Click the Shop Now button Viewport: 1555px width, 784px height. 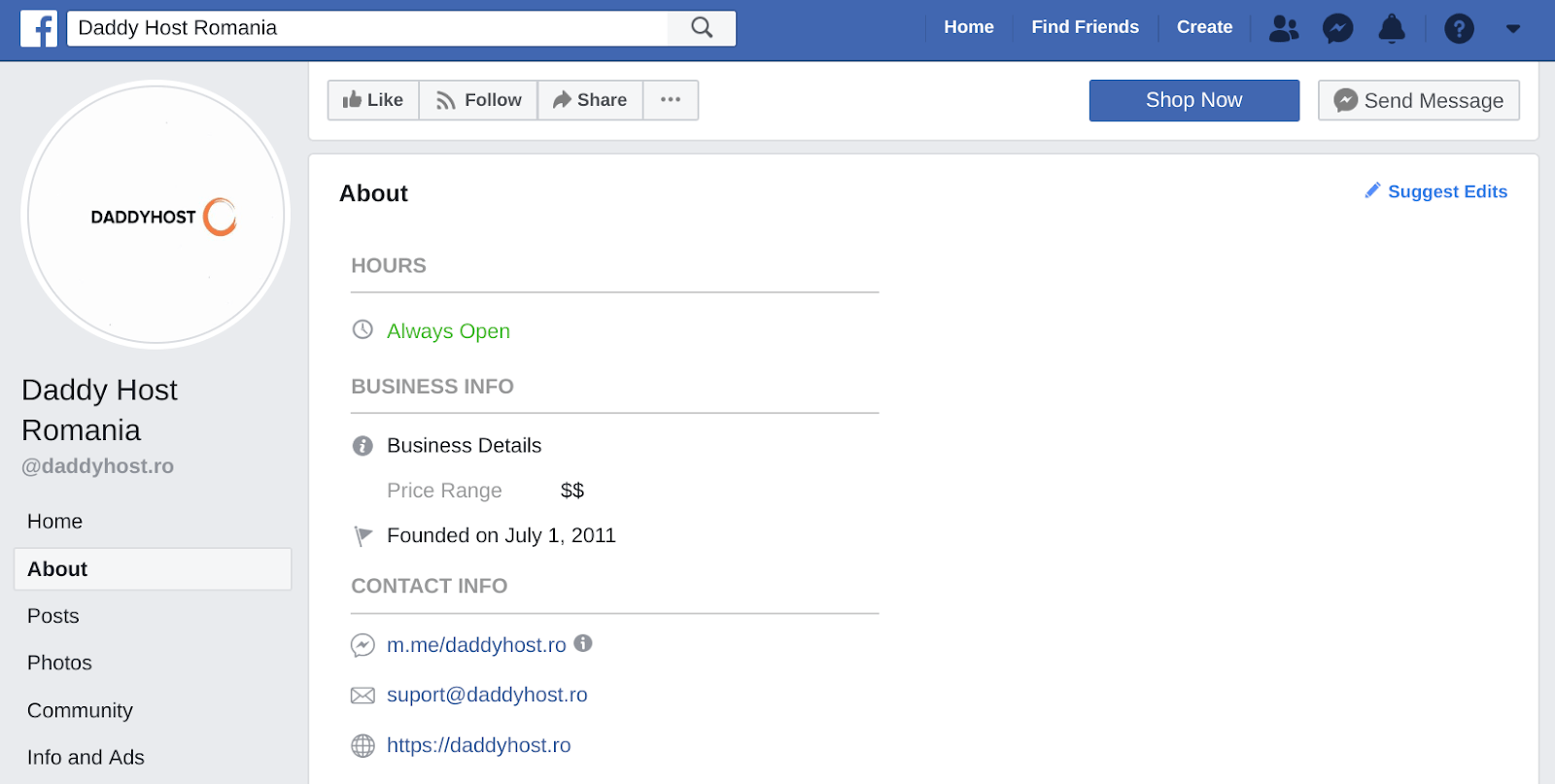[x=1193, y=100]
